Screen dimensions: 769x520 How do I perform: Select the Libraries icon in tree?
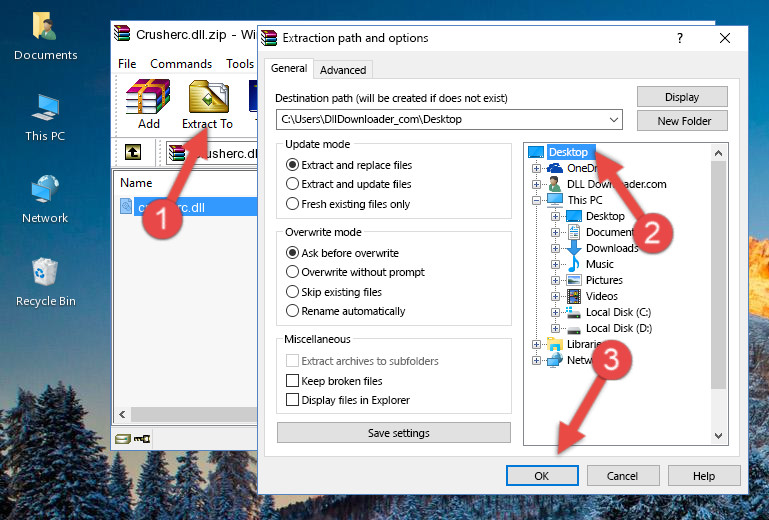click(555, 344)
